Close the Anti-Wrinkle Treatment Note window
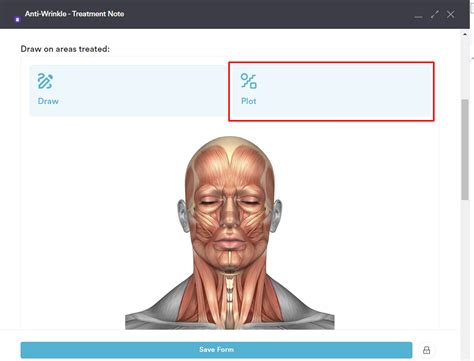 [x=450, y=14]
